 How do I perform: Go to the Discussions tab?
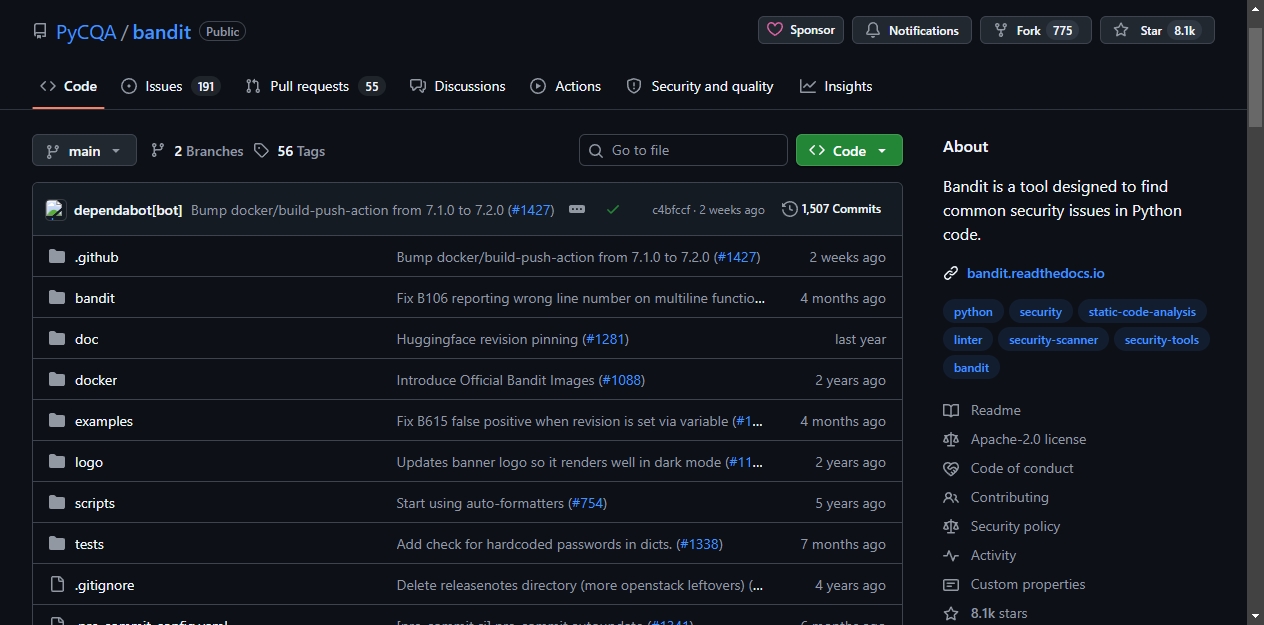[458, 86]
